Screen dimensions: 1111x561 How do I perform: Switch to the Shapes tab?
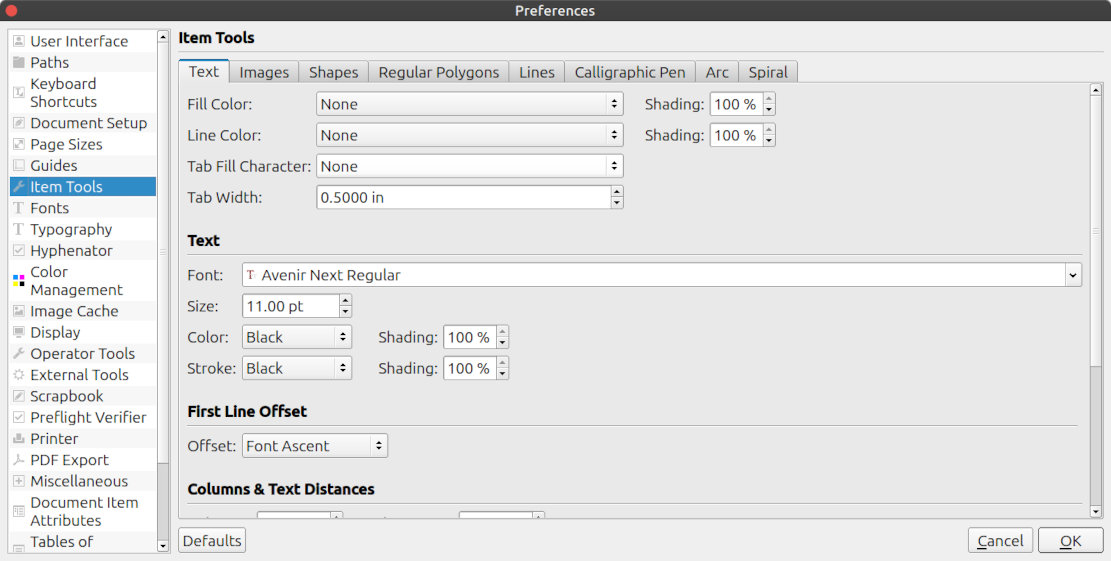click(x=333, y=72)
